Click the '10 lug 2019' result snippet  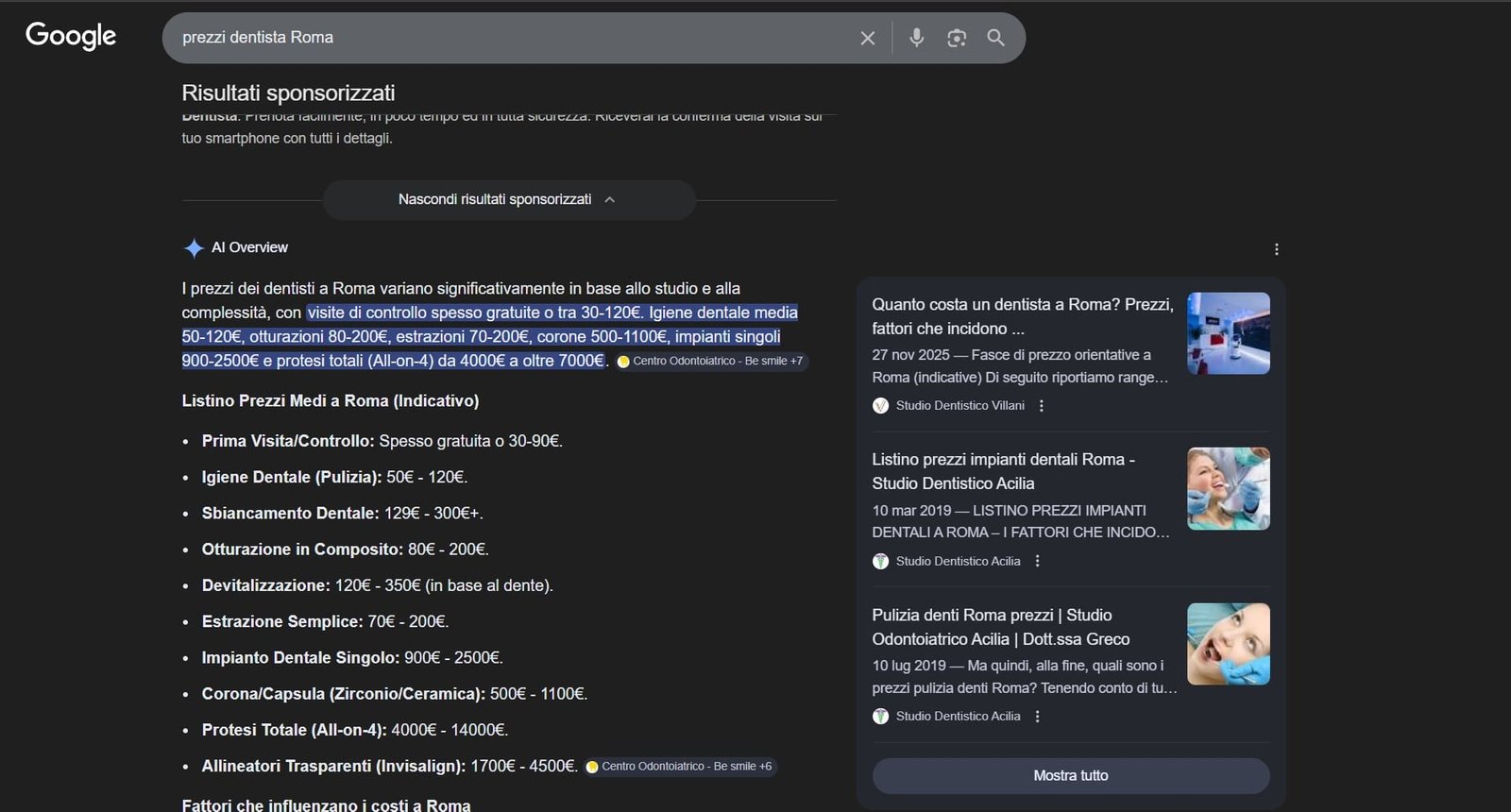click(x=1025, y=677)
